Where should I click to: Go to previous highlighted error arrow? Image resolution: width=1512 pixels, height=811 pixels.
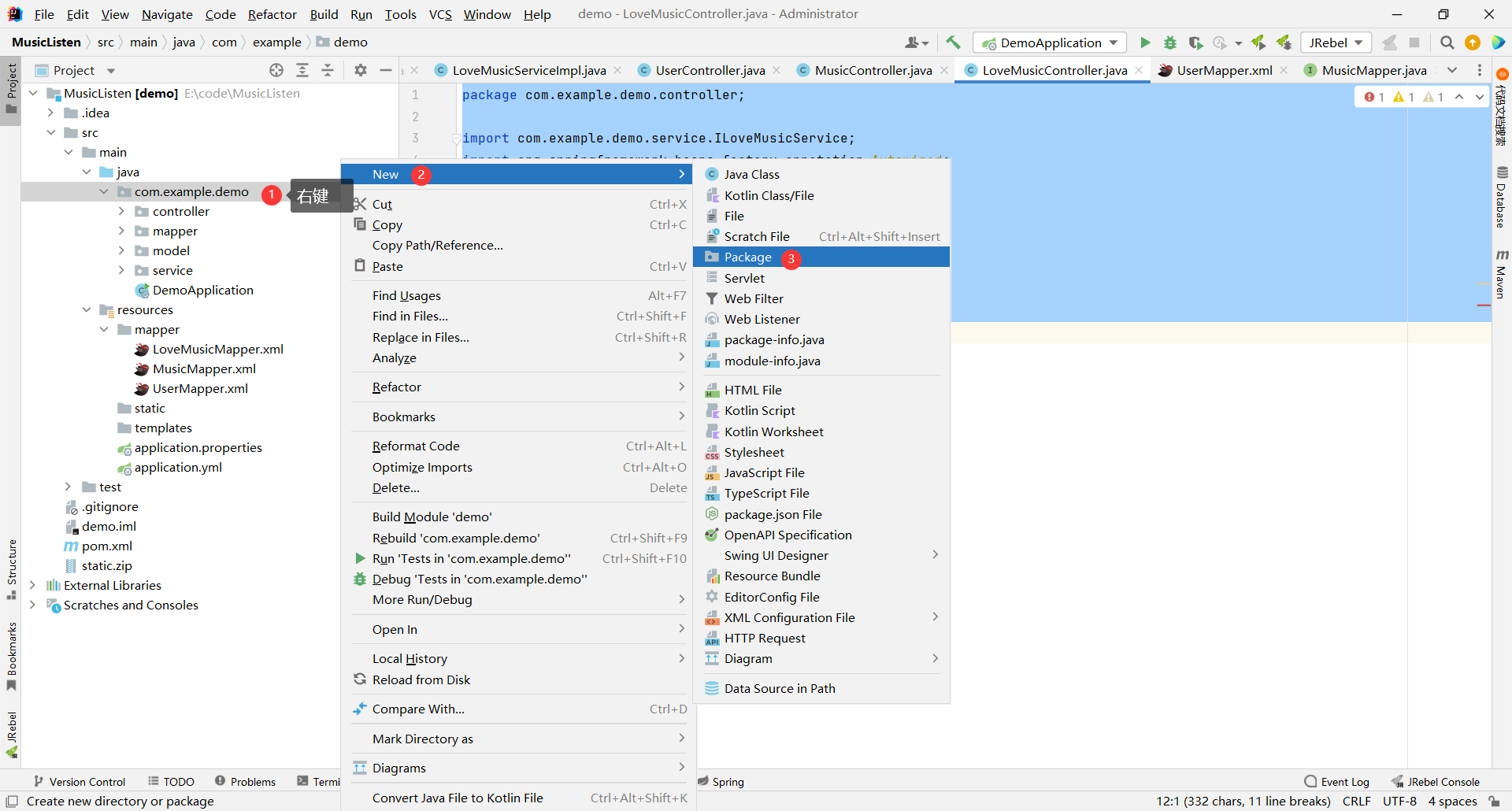1459,97
